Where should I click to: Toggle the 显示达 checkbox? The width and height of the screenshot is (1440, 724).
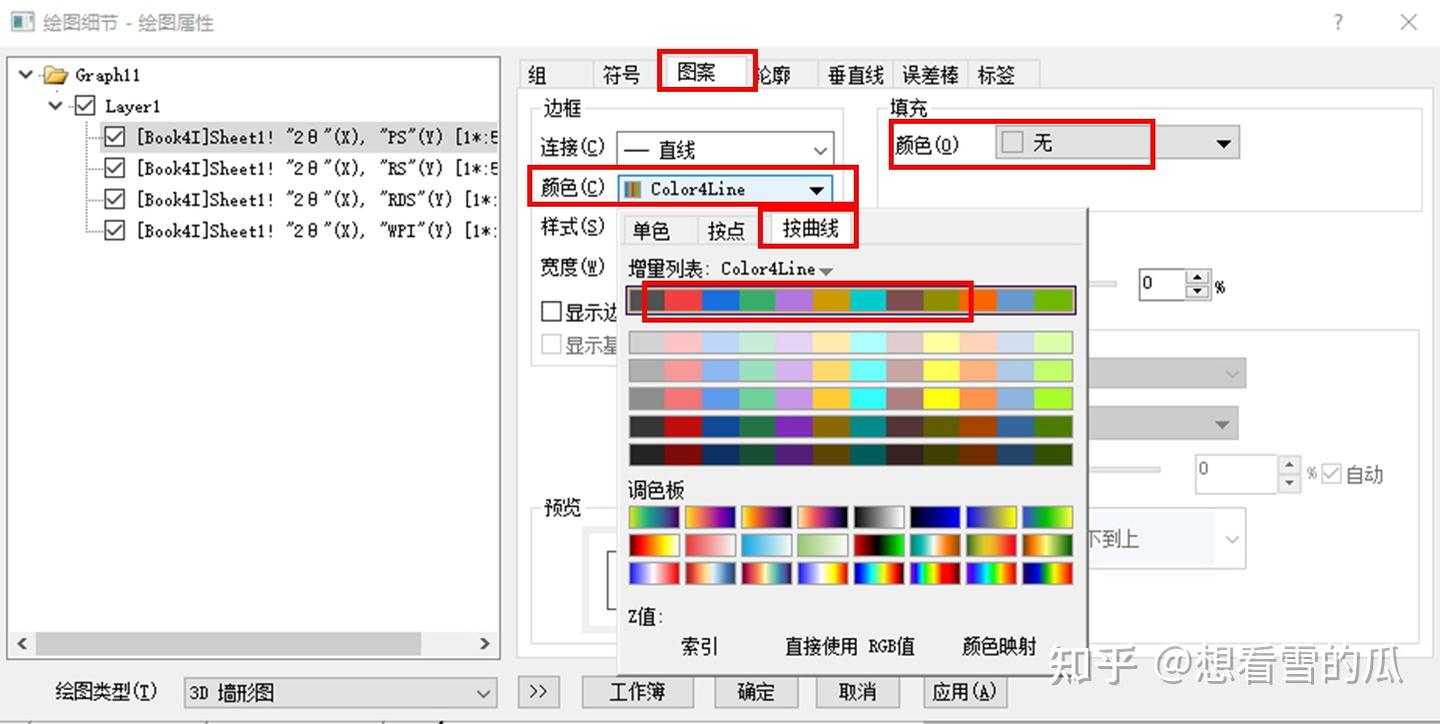click(x=551, y=310)
